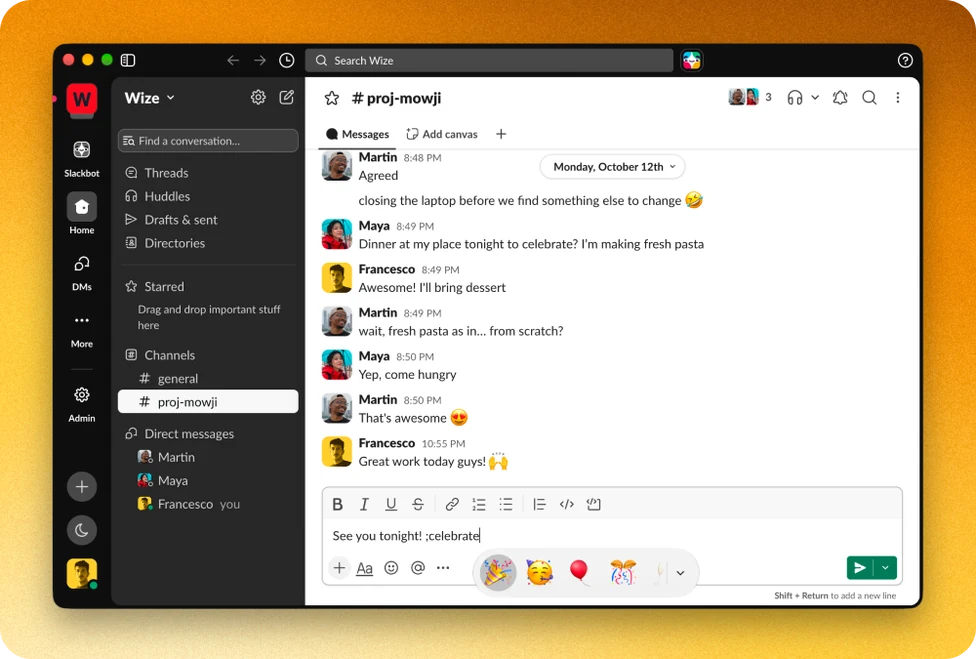The width and height of the screenshot is (976, 659).
Task: Click the Search Wize field
Action: (489, 60)
